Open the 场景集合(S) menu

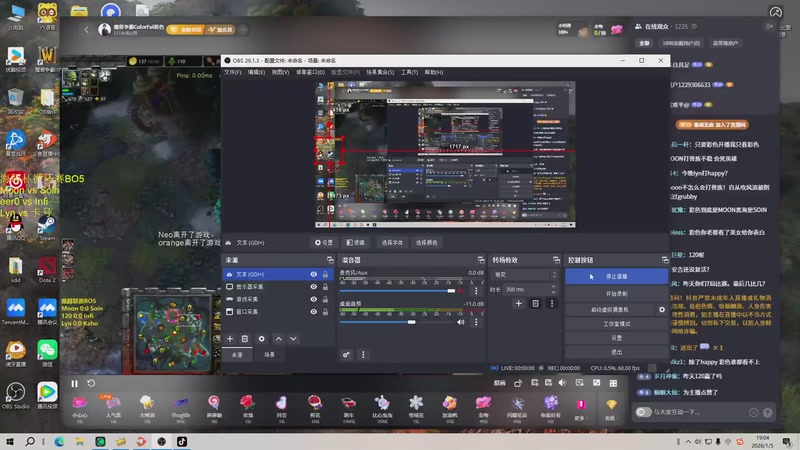pyautogui.click(x=380, y=72)
